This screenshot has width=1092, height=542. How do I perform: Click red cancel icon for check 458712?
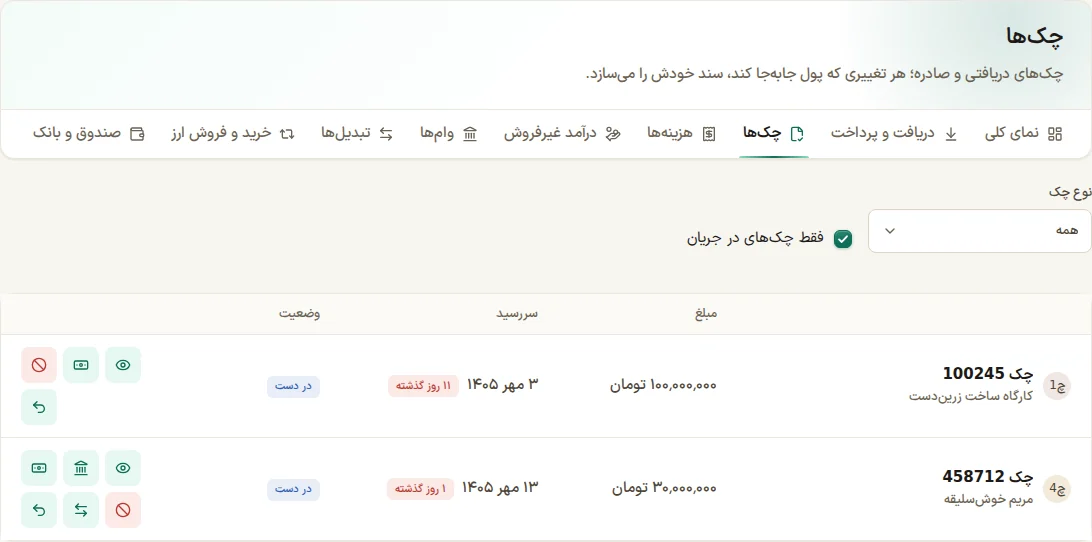pos(123,511)
